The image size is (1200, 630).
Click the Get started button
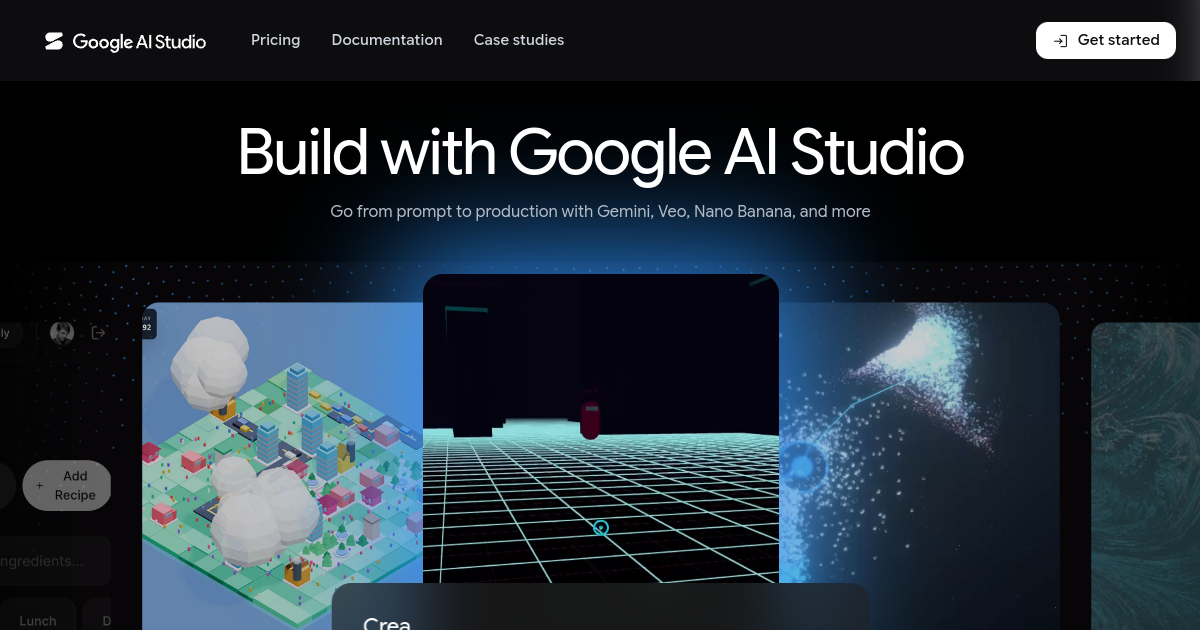pos(1106,40)
